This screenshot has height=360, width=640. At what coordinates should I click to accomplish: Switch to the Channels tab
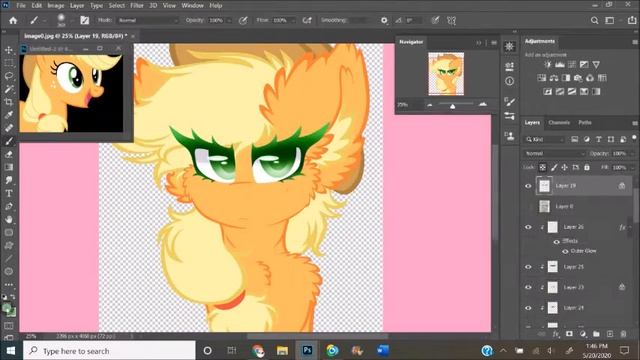pyautogui.click(x=559, y=122)
